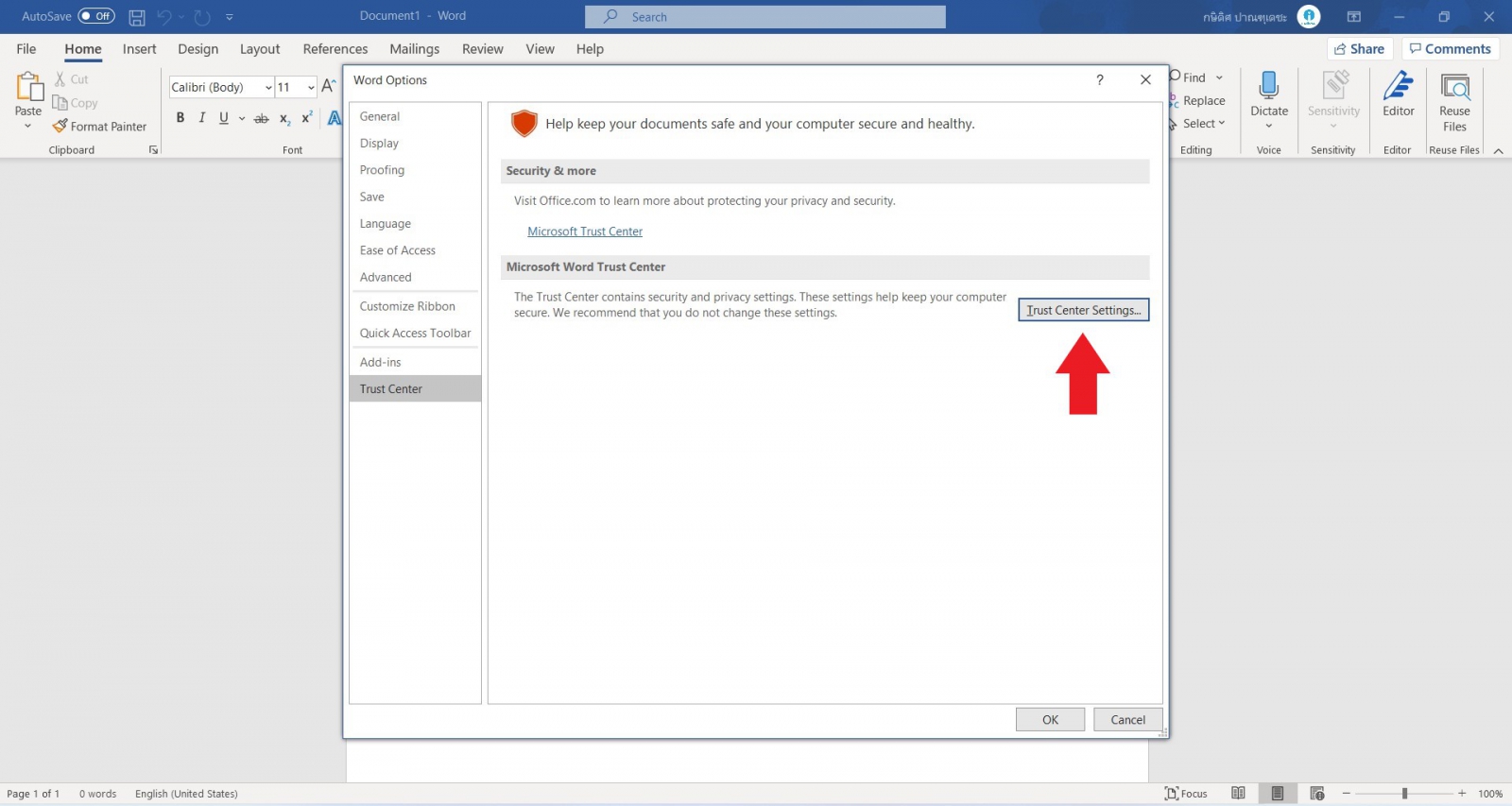Click the Cut scissors icon
The width and height of the screenshot is (1512, 806).
(x=60, y=79)
